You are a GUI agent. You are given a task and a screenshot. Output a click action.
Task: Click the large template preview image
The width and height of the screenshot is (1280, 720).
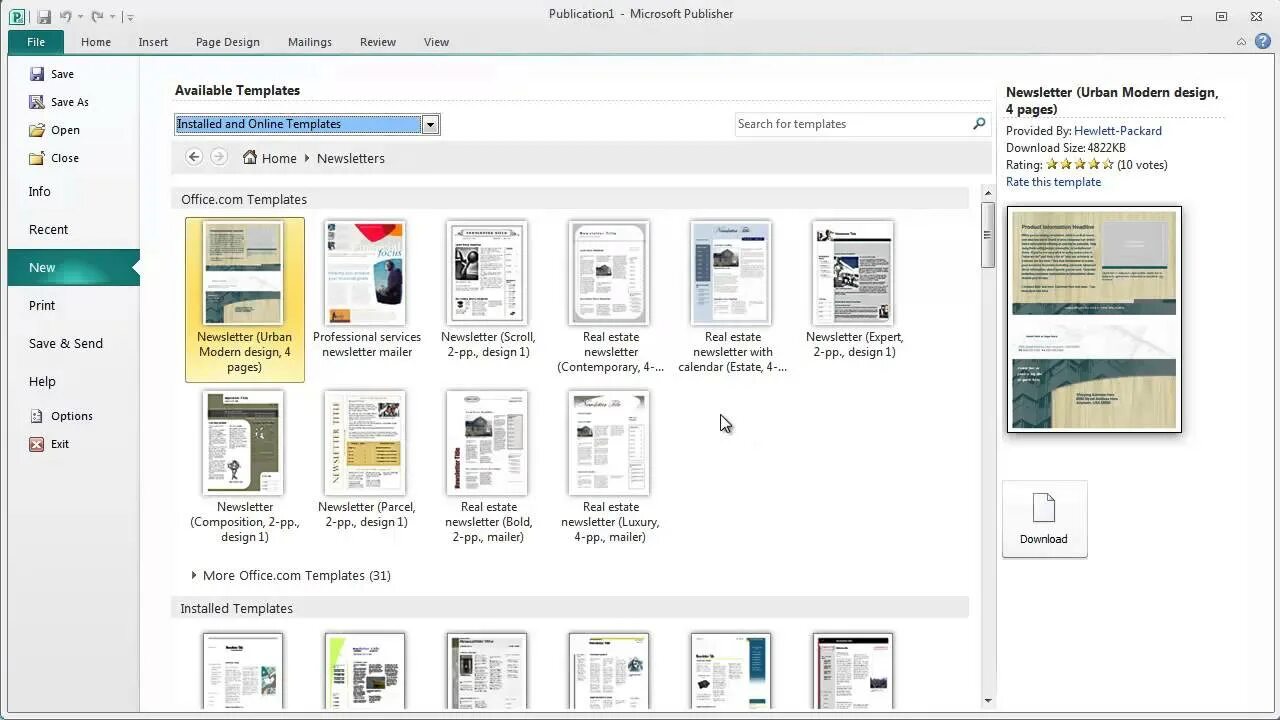[x=1094, y=320]
